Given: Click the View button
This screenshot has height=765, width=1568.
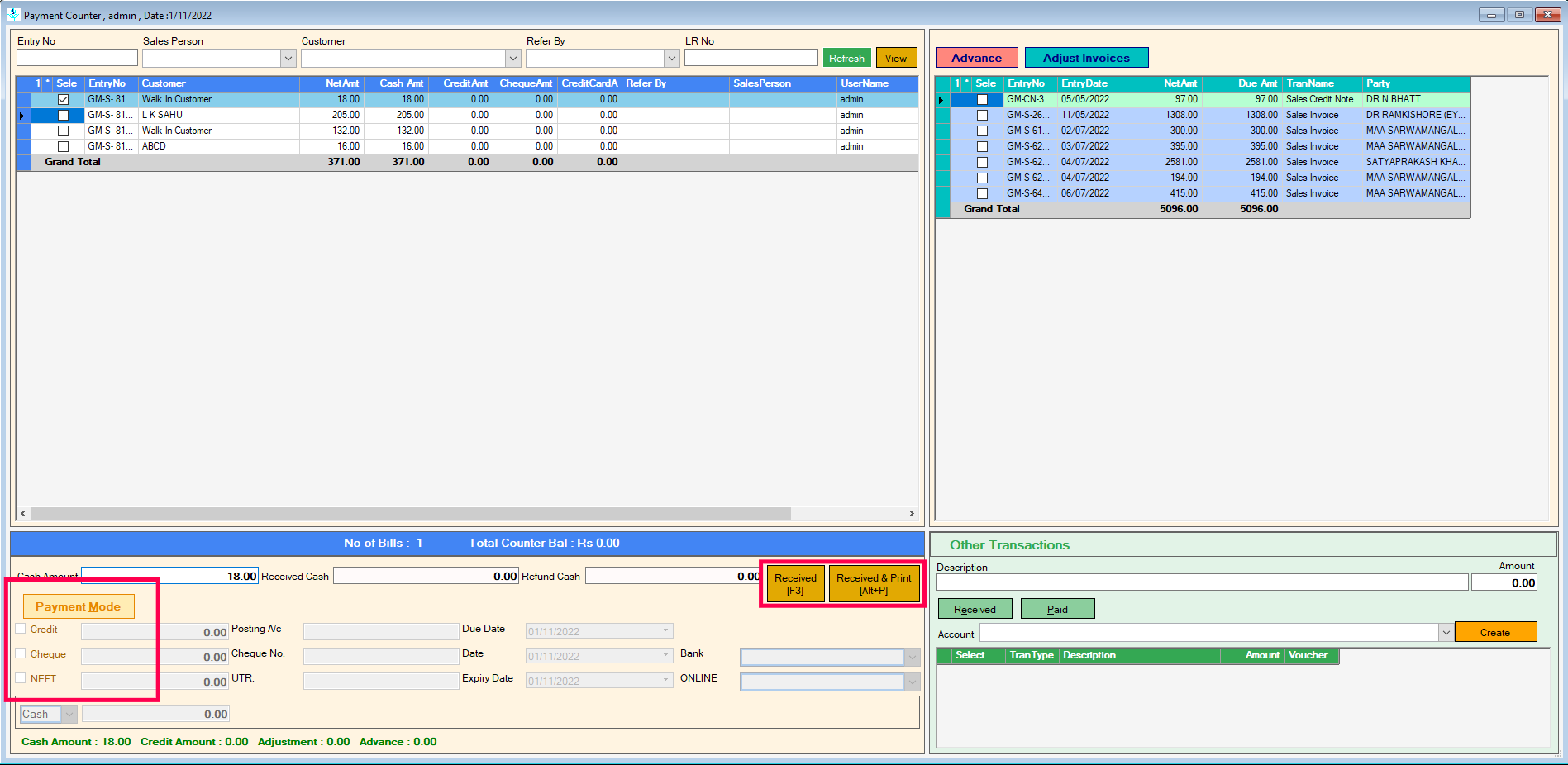Looking at the screenshot, I should click(896, 58).
